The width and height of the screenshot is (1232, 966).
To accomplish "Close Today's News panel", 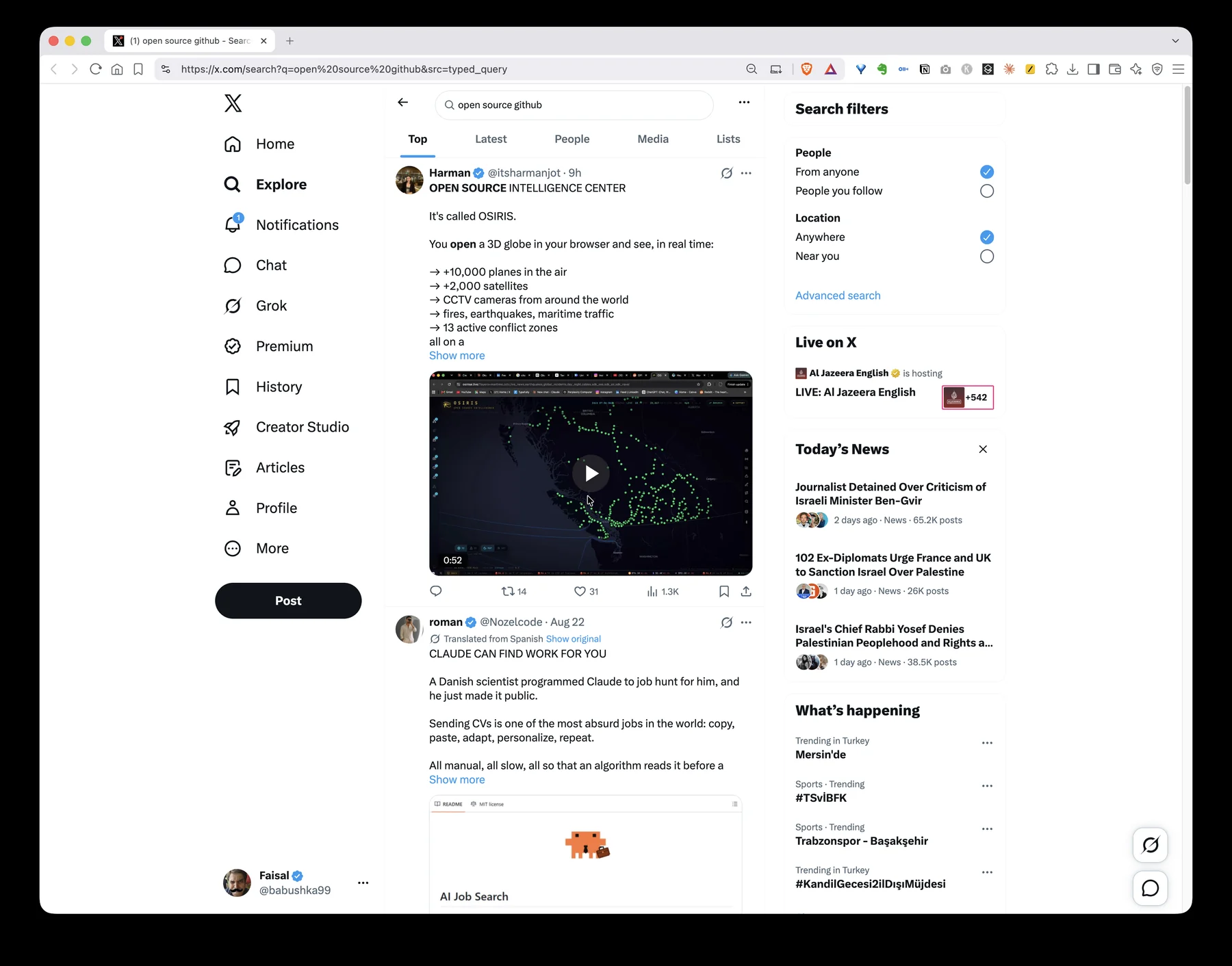I will click(x=983, y=449).
